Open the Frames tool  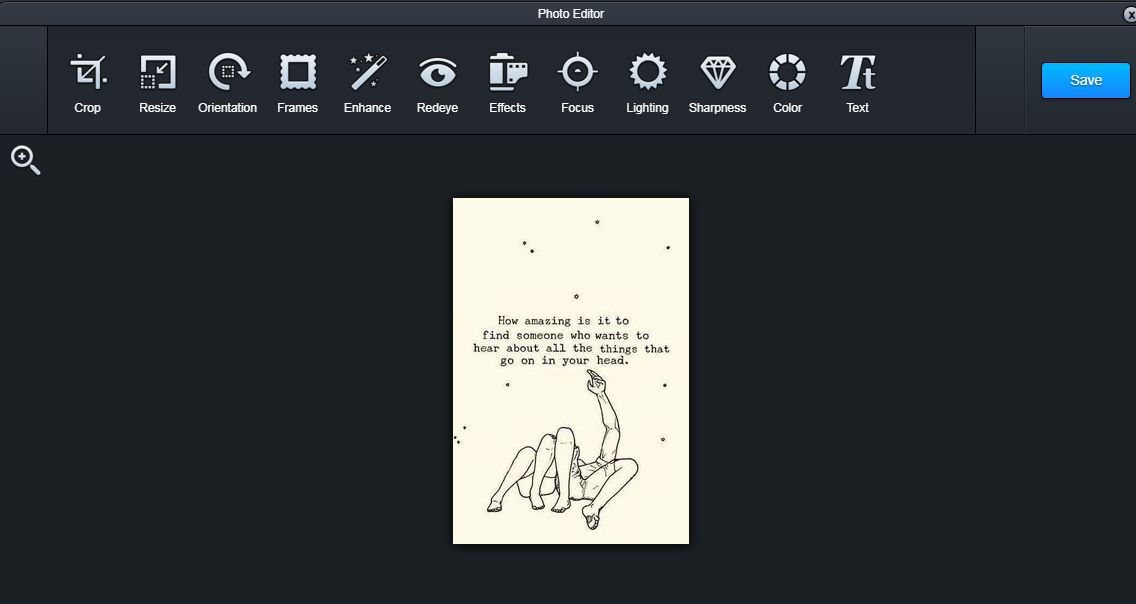[x=298, y=72]
